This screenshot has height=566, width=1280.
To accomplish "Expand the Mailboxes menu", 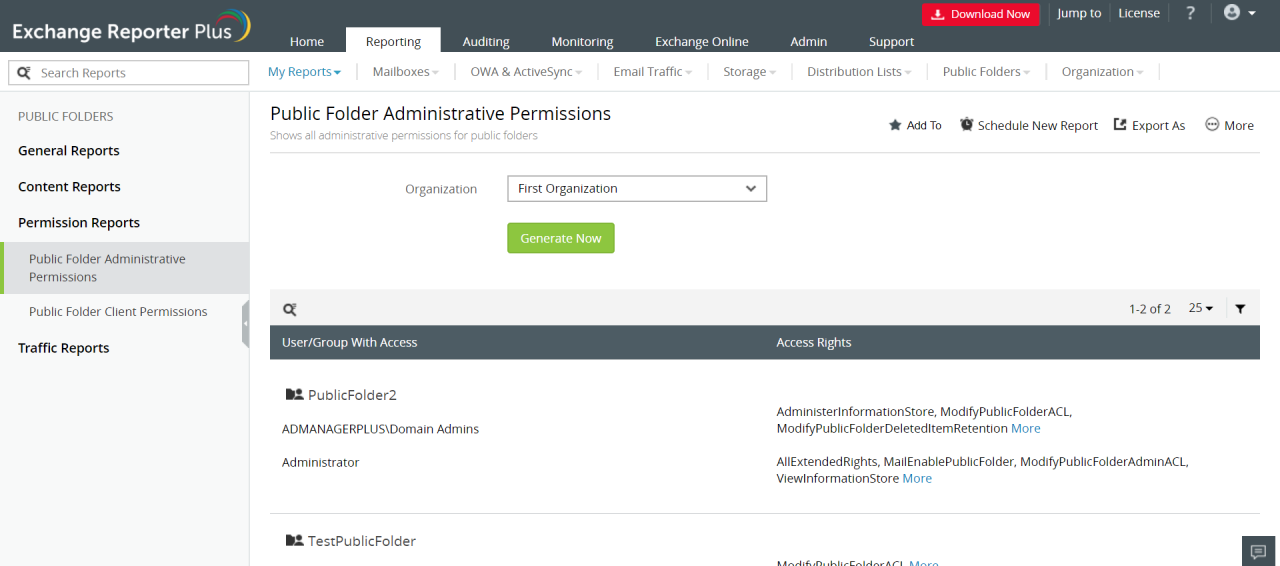I will pyautogui.click(x=406, y=72).
